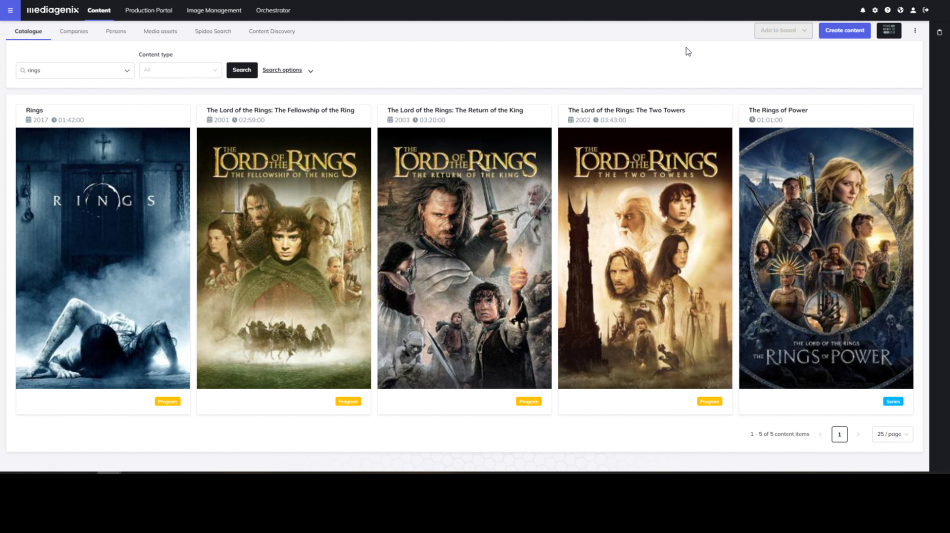
Task: Open the Add to board dropdown
Action: 783,31
